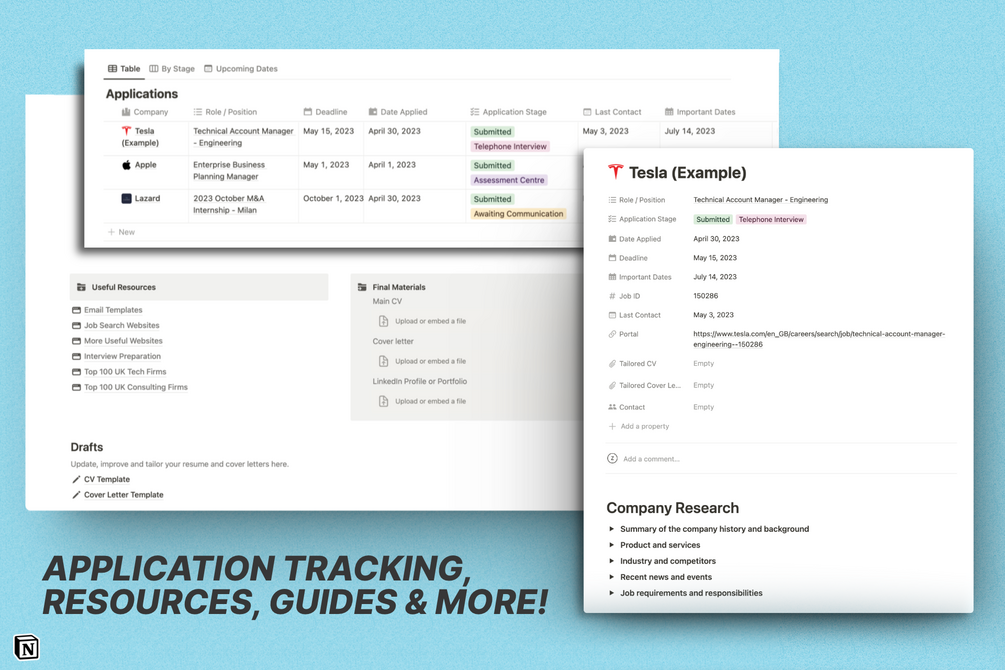This screenshot has width=1005, height=670.
Task: Click the Tesla logo icon in table row
Action: click(x=126, y=131)
